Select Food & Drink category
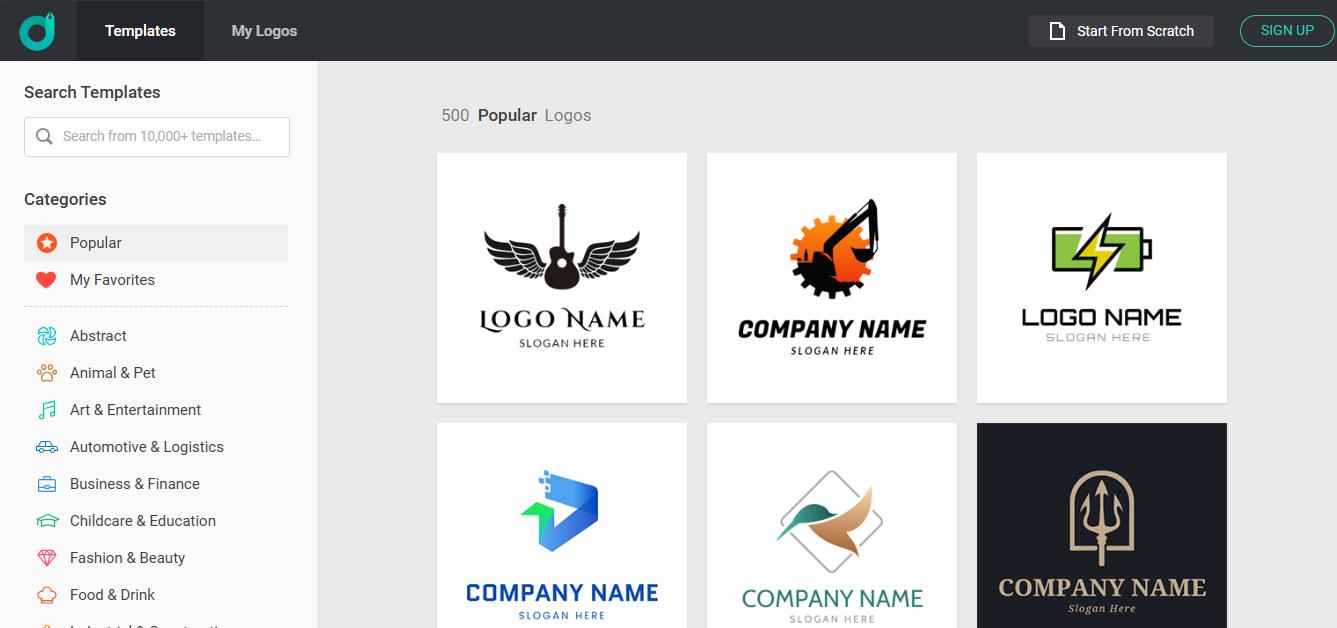Image resolution: width=1337 pixels, height=628 pixels. tap(156, 595)
